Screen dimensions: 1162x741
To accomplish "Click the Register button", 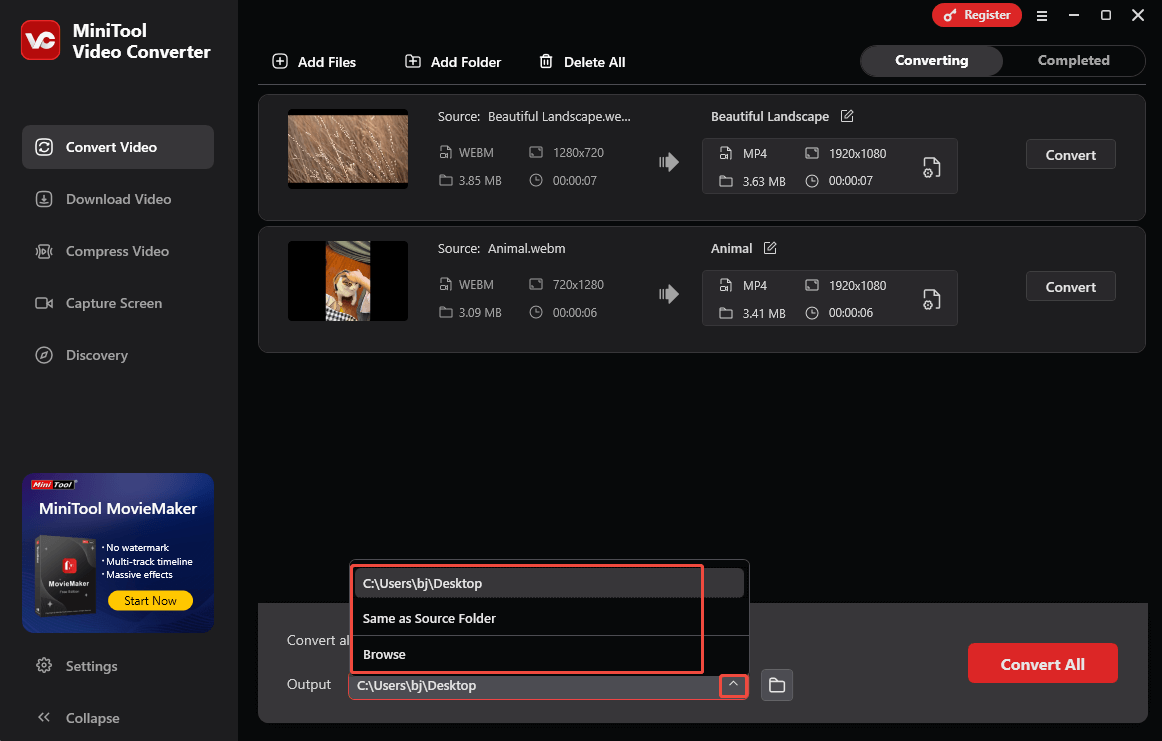I will coord(977,15).
